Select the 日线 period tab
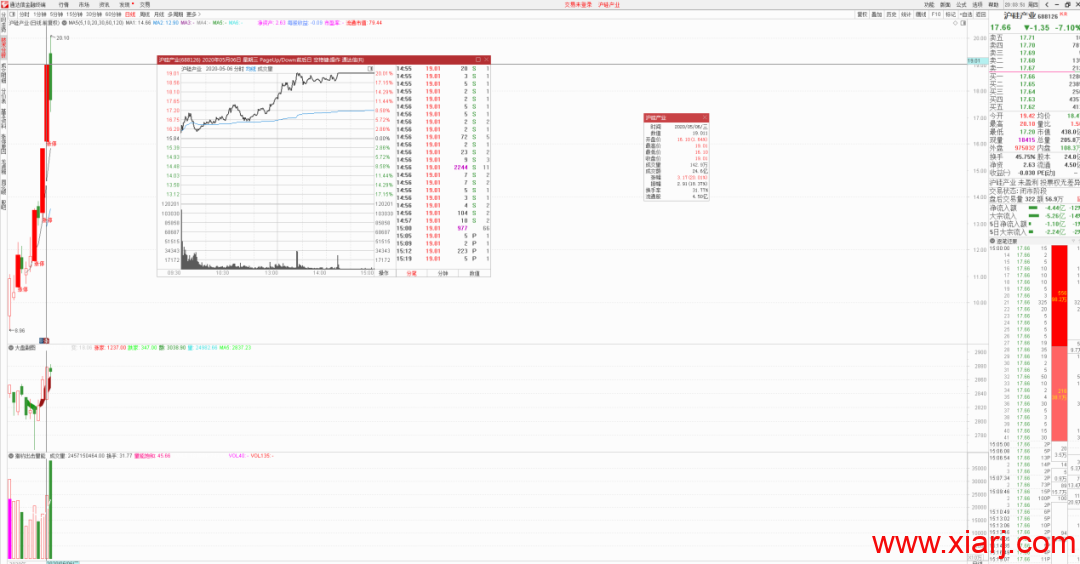Screen dimensions: 1080x564 [x=129, y=14]
